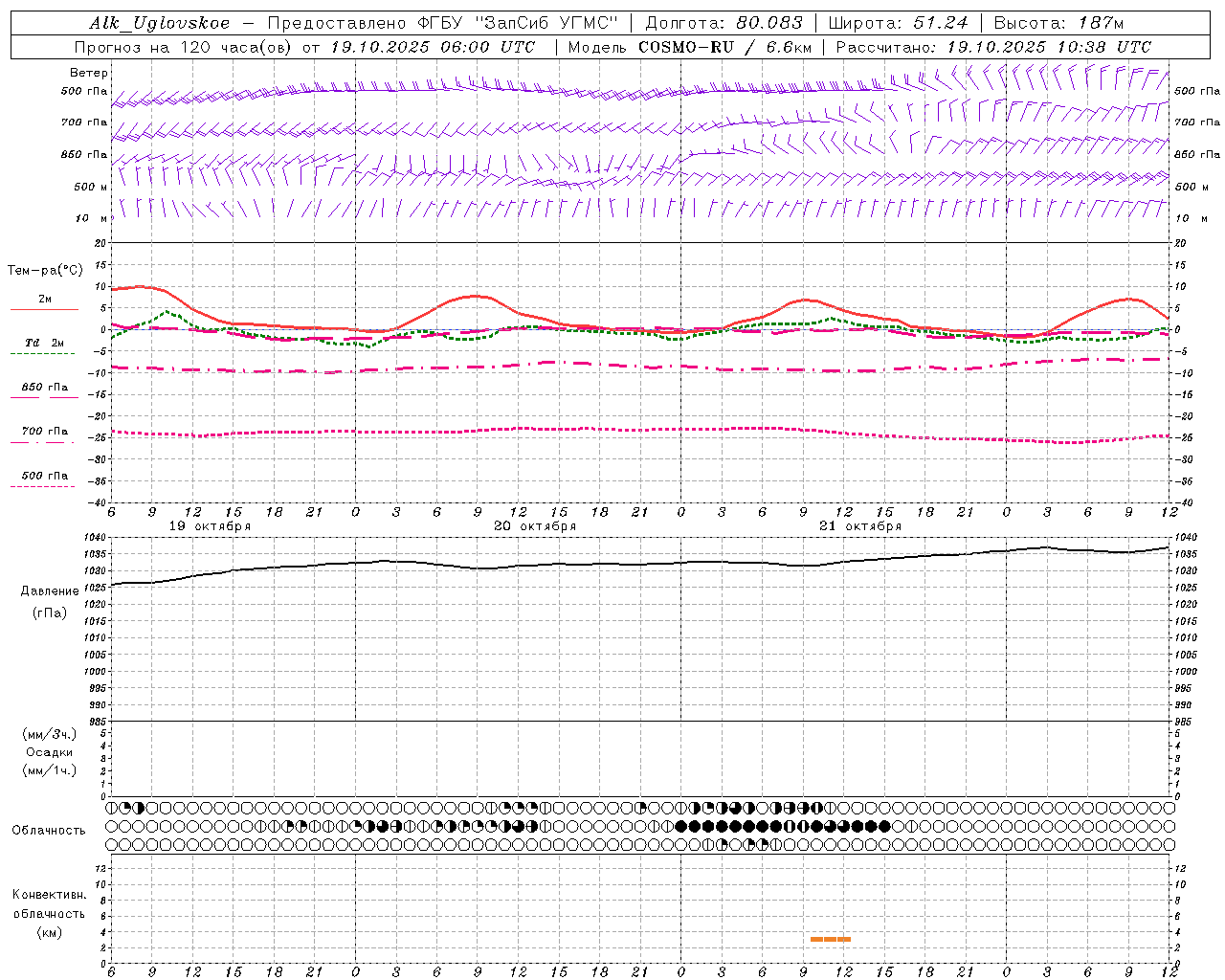Click the Конвективн. panel label

coord(50,895)
